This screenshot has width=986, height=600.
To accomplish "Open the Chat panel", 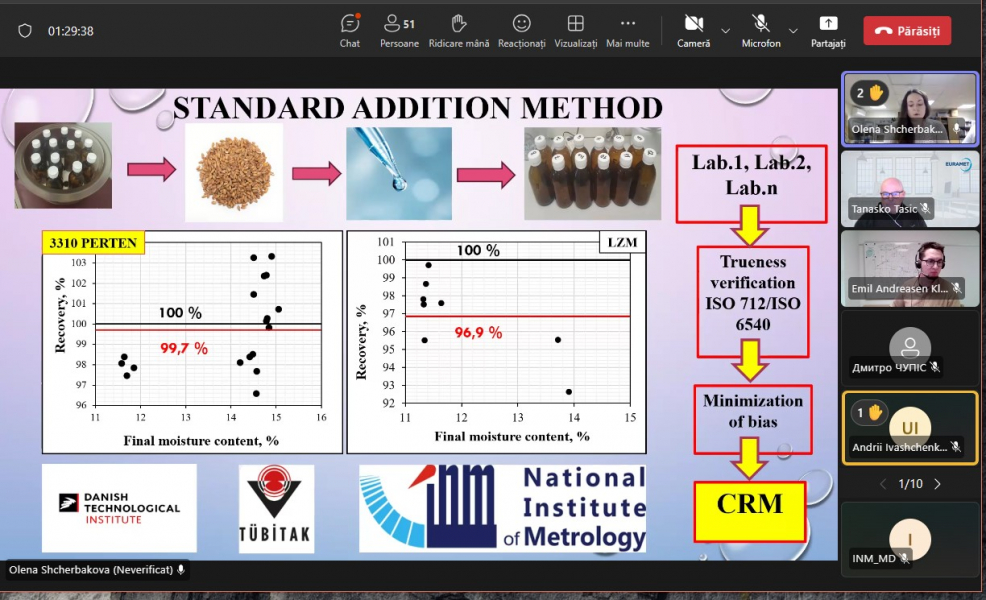I will (350, 30).
